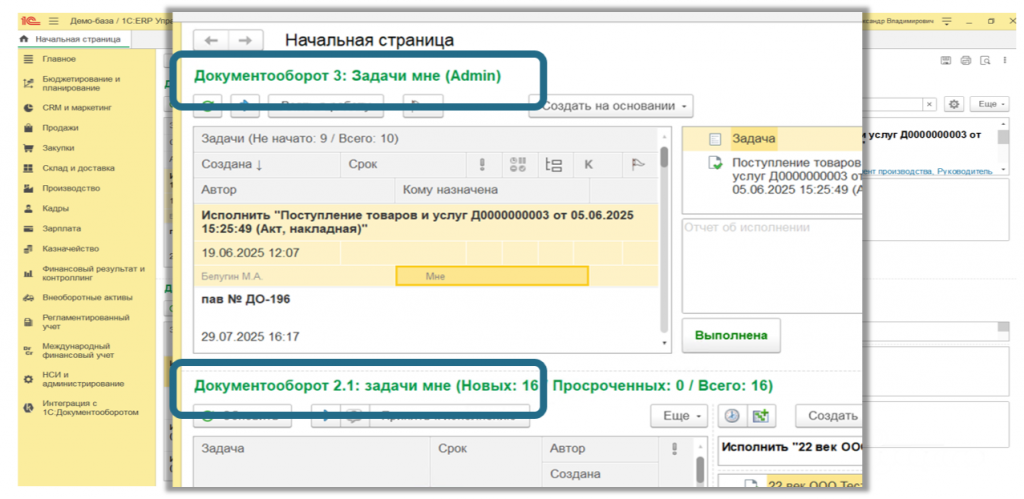Viewport: 1024px width, 499px height.
Task: Open the Руководитель link in the background window
Action: point(967,170)
